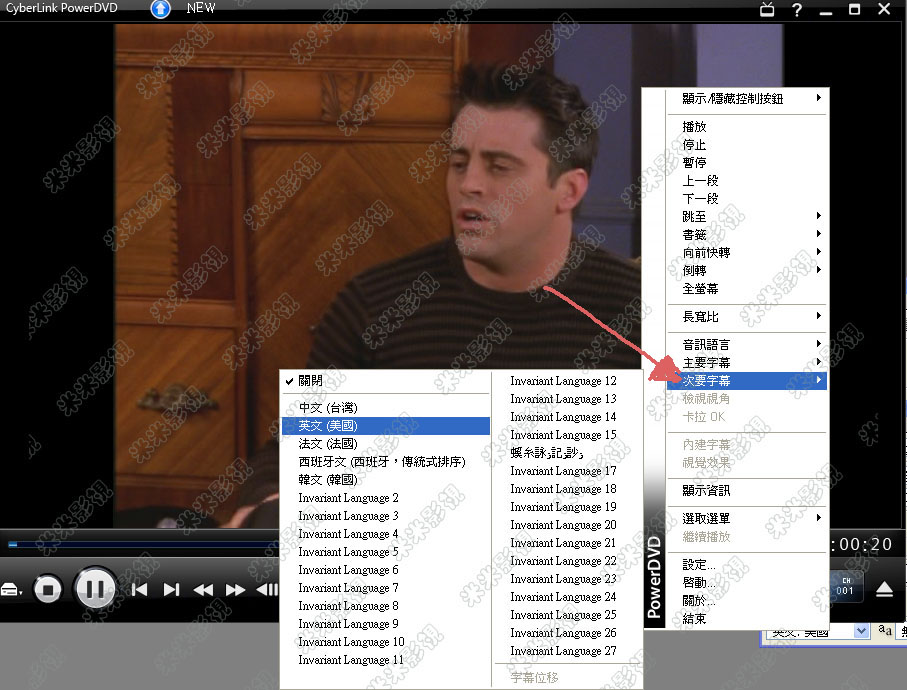Viewport: 907px width, 690px height.
Task: Select Invariant Language 2 subtitle
Action: point(386,498)
